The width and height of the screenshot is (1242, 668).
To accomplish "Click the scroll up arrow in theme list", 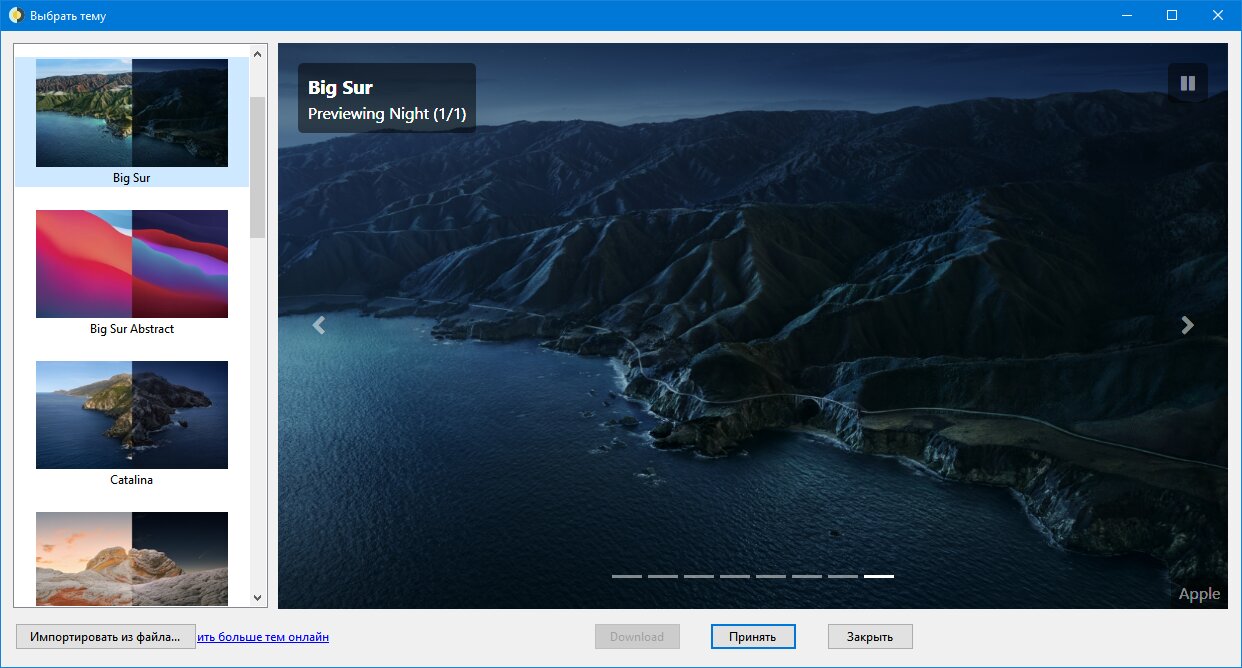I will pos(257,54).
